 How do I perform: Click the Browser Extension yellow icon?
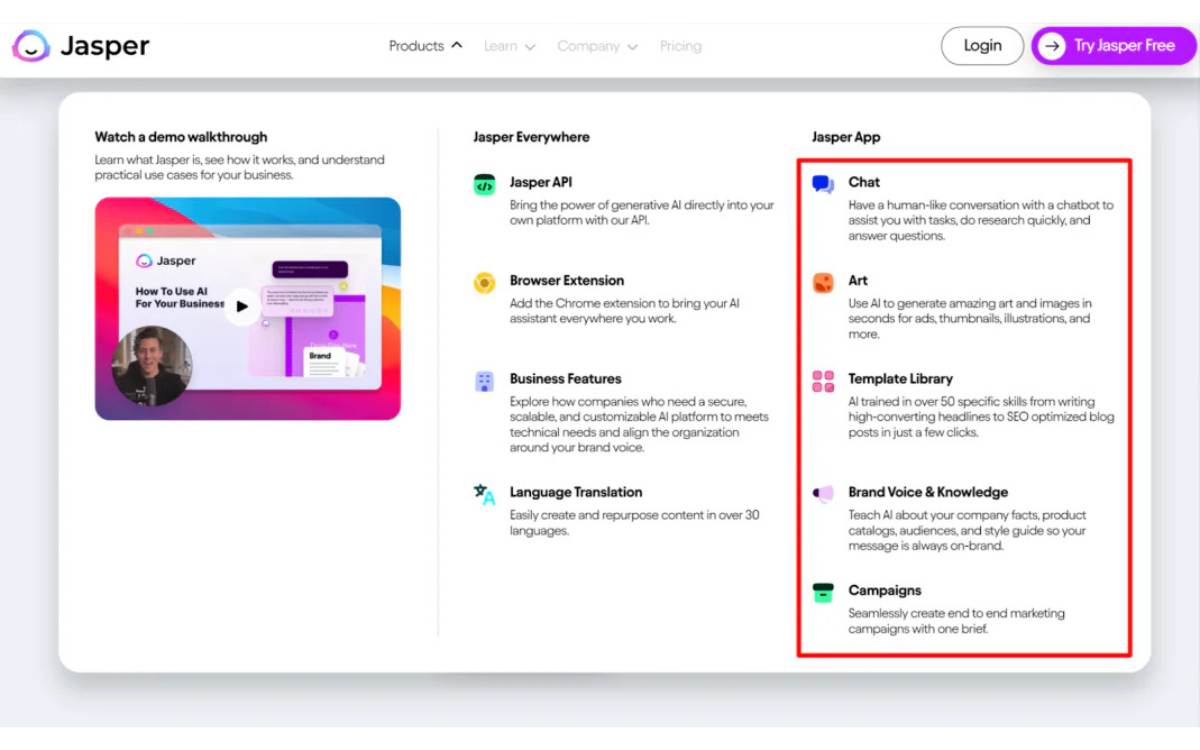coord(484,283)
